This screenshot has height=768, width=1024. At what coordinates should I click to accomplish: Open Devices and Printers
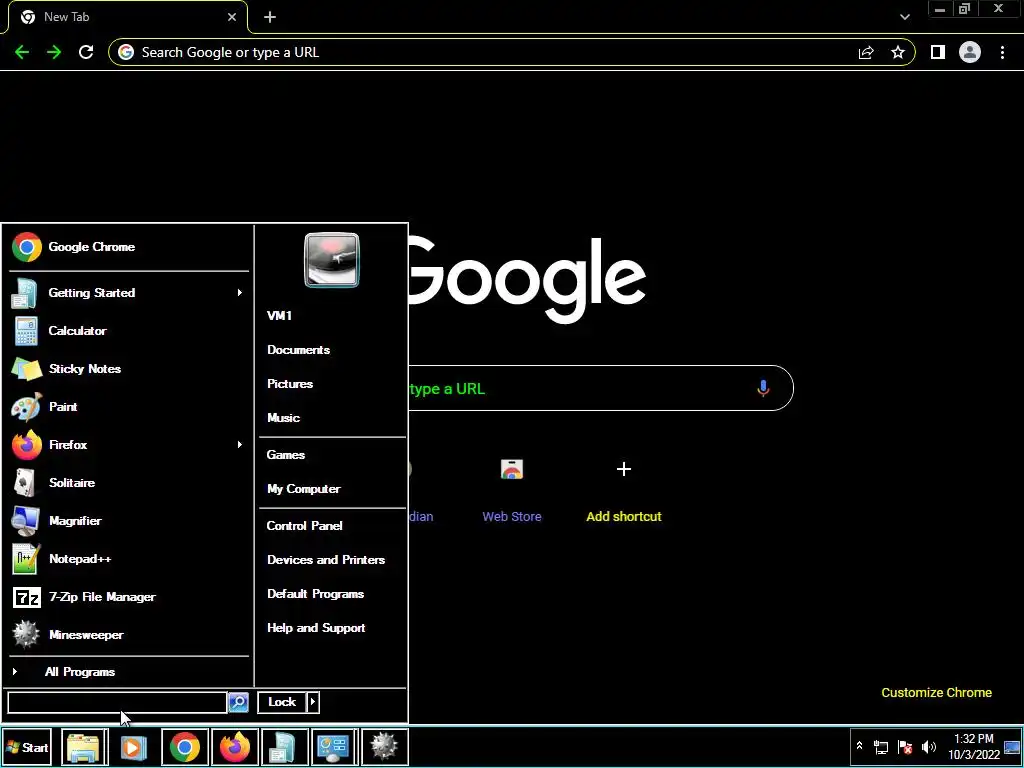point(332,560)
